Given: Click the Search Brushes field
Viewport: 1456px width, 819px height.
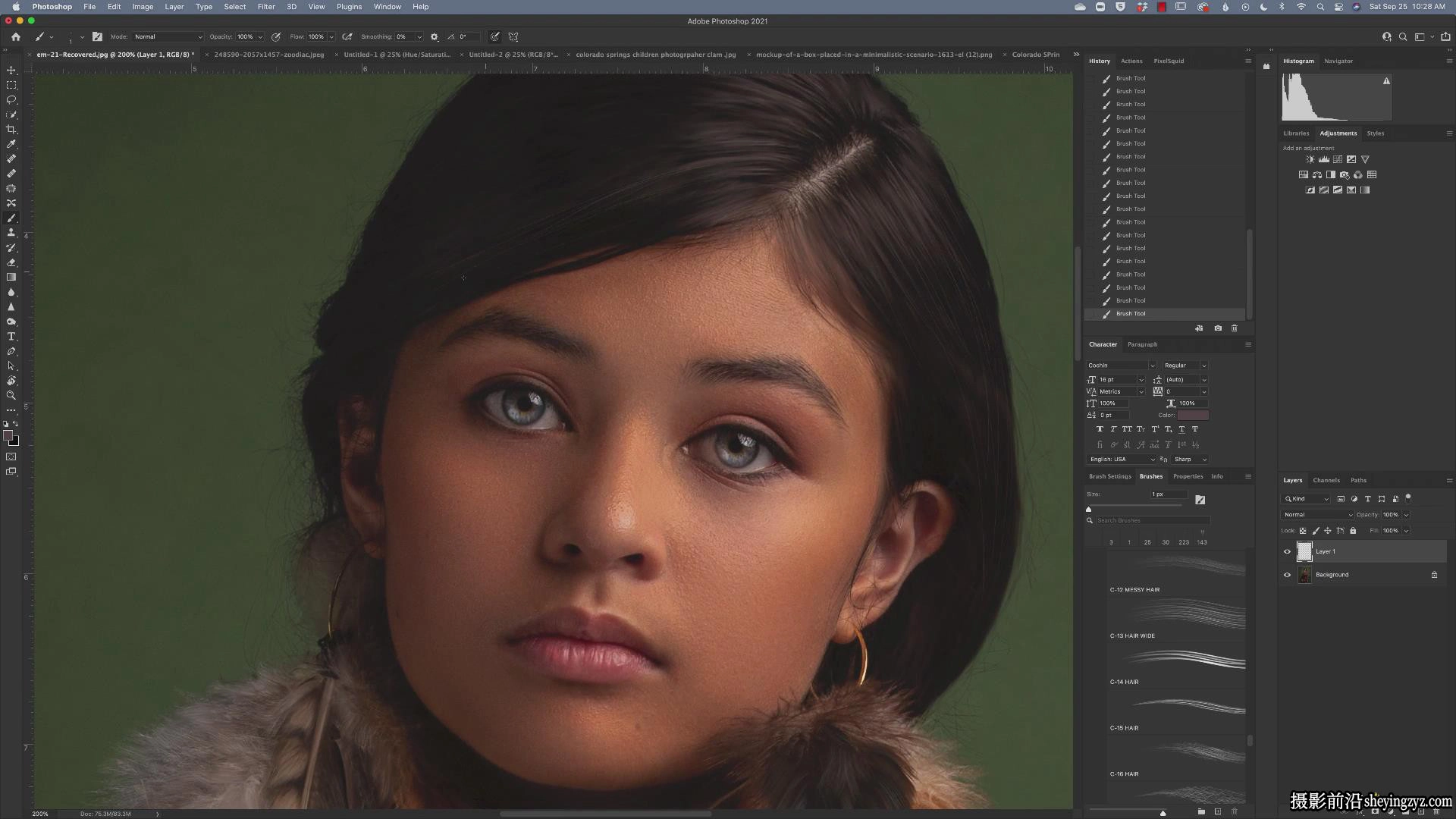Looking at the screenshot, I should (x=1152, y=520).
